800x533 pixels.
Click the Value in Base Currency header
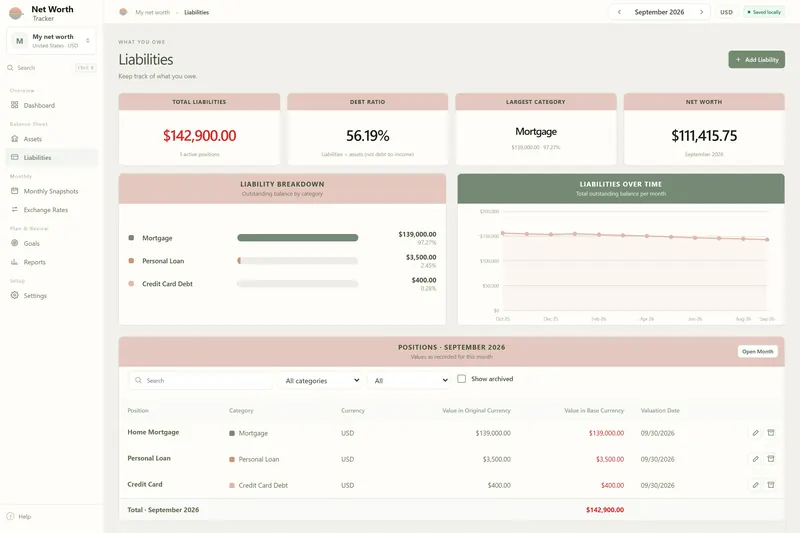coord(594,410)
